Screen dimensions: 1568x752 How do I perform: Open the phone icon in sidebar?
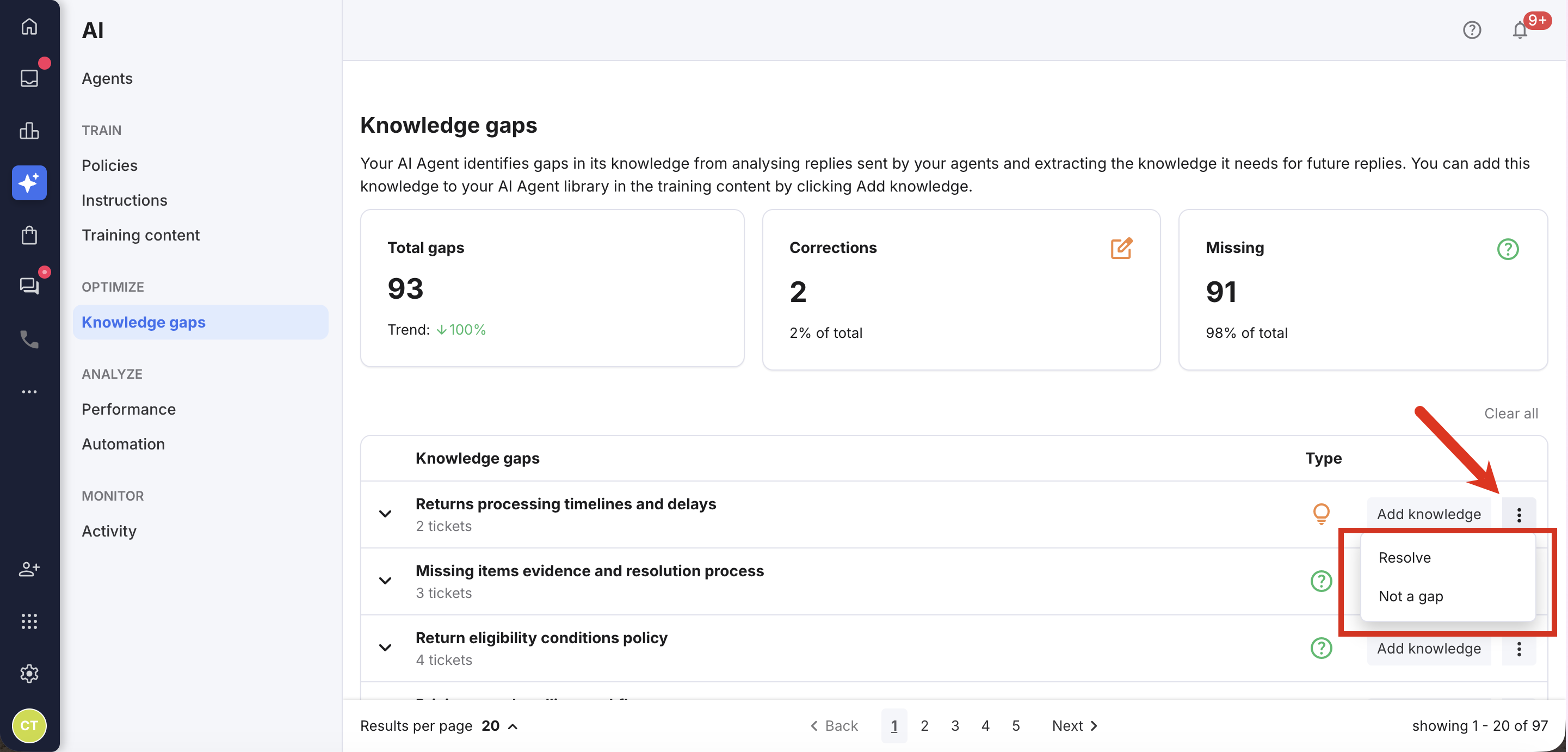(29, 339)
